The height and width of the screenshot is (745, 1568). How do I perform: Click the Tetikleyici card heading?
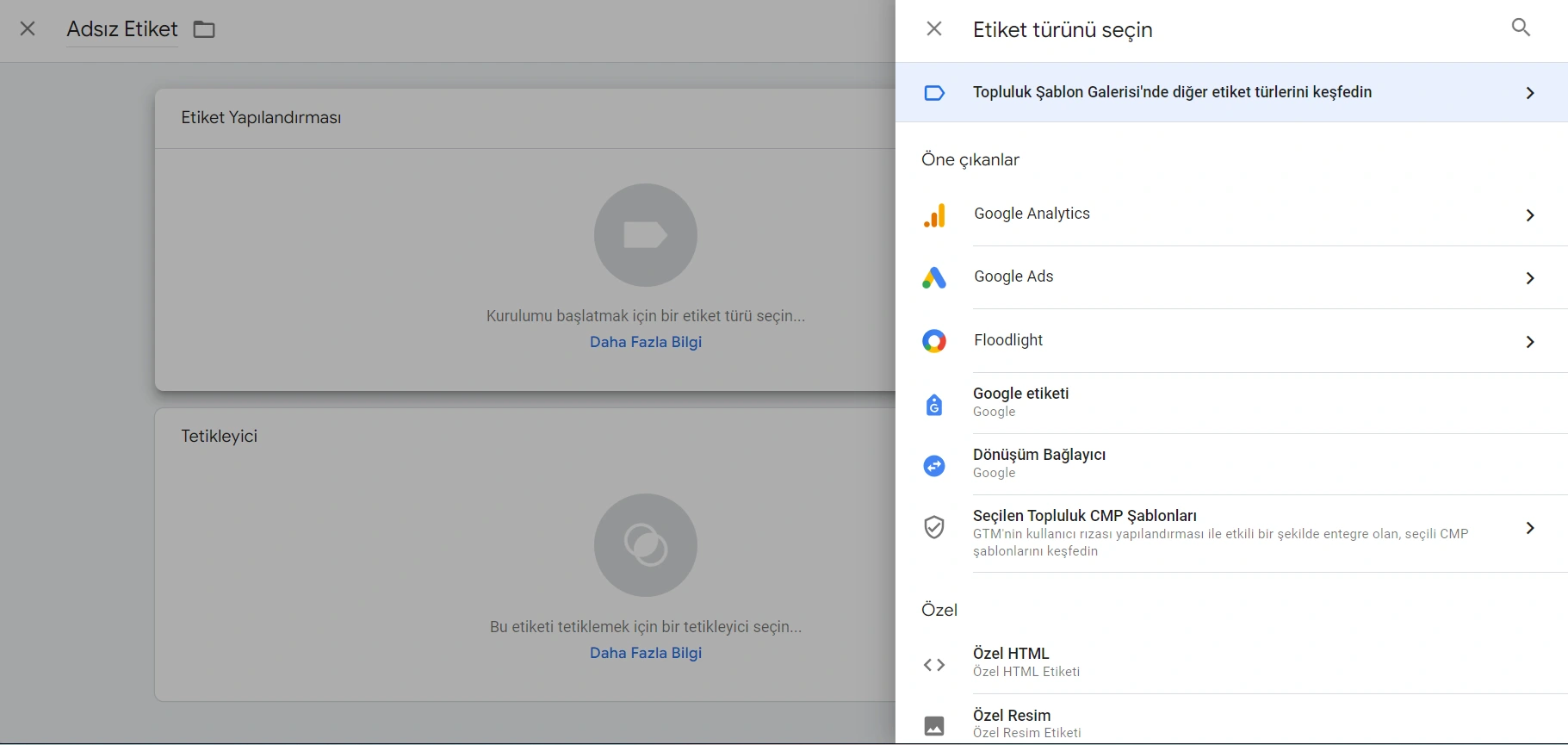(220, 436)
